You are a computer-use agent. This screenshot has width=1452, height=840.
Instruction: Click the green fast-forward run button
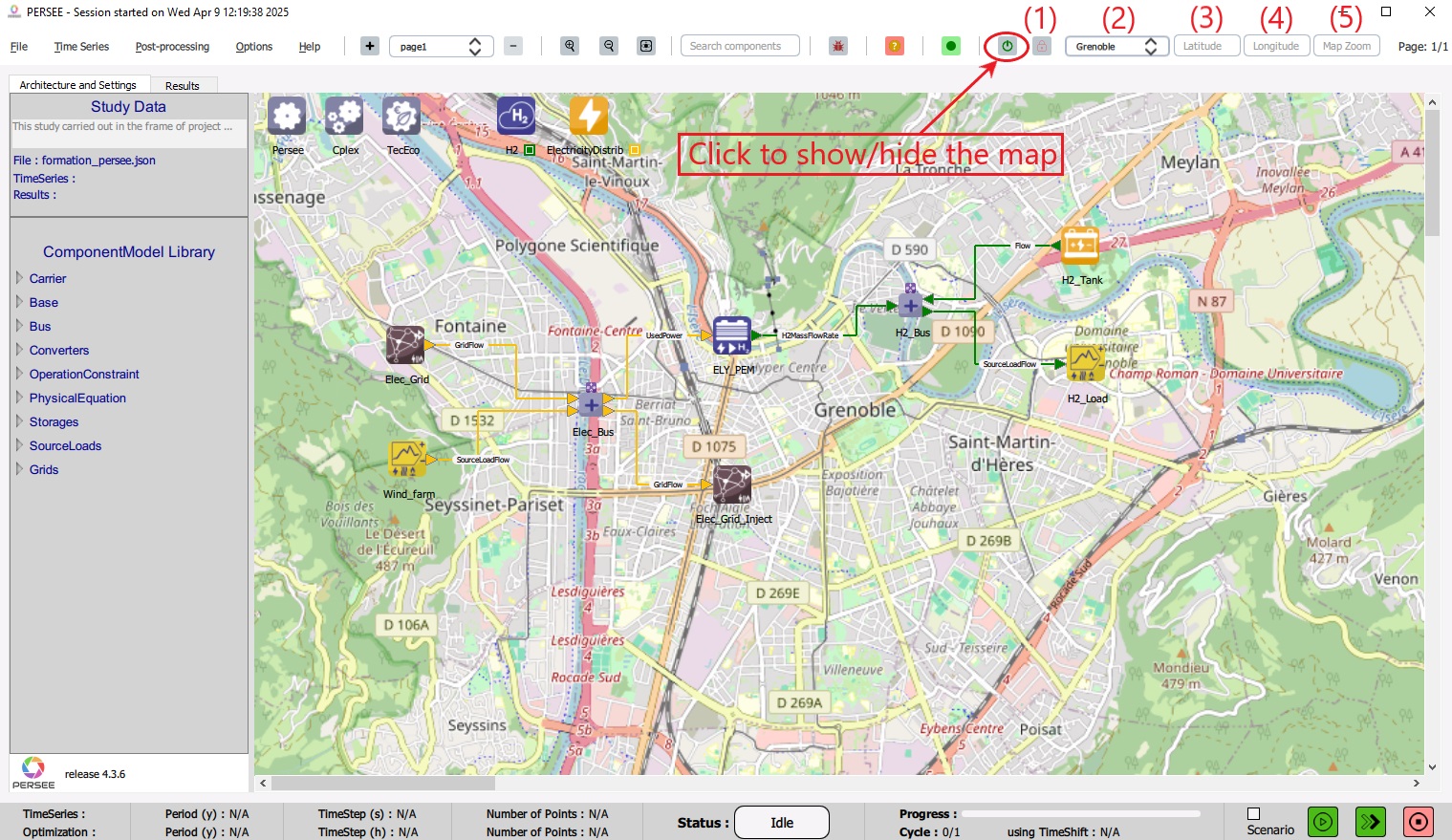1371,822
